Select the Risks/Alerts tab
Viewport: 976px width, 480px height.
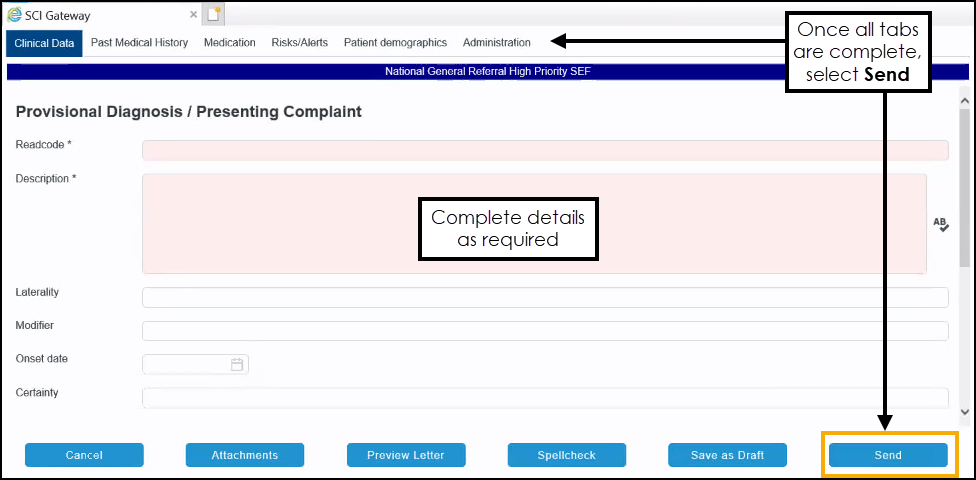pyautogui.click(x=299, y=43)
